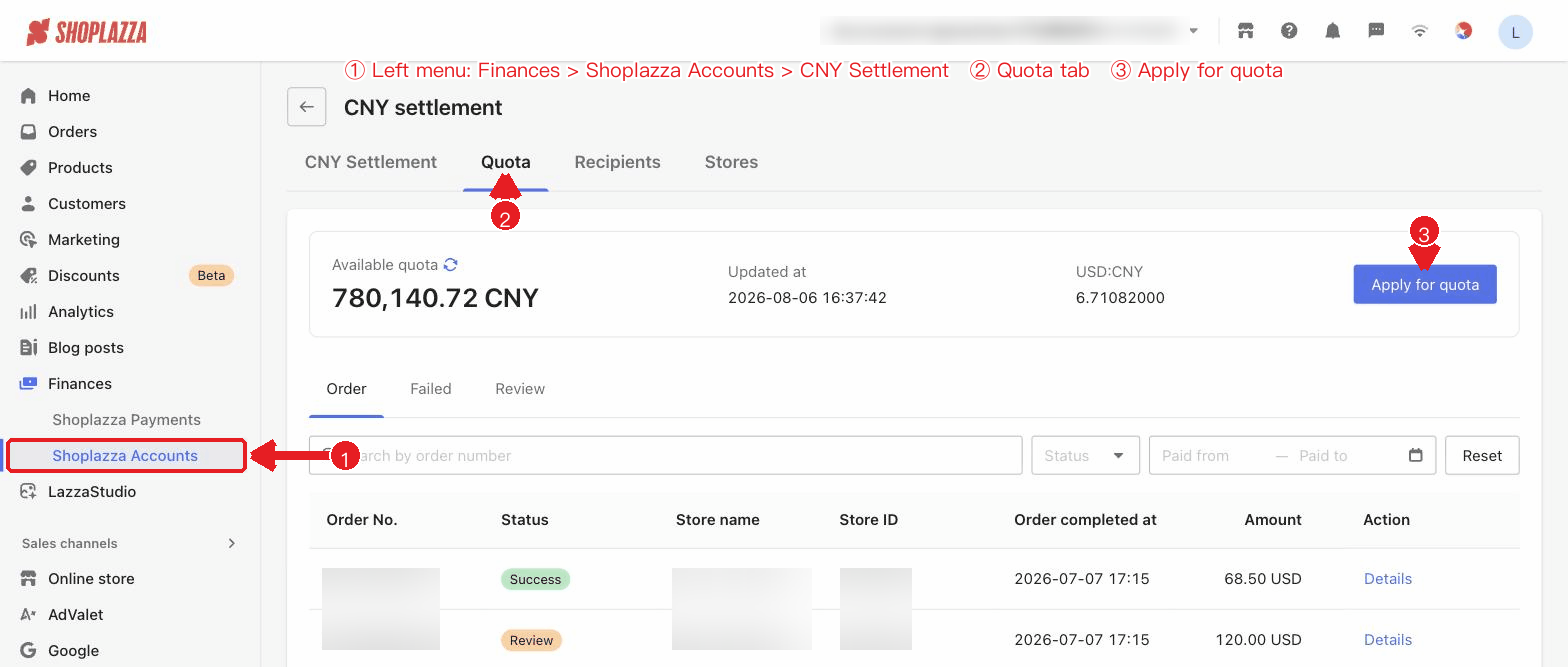Click the red and blue globe icon
The width and height of the screenshot is (1568, 667).
(1463, 31)
